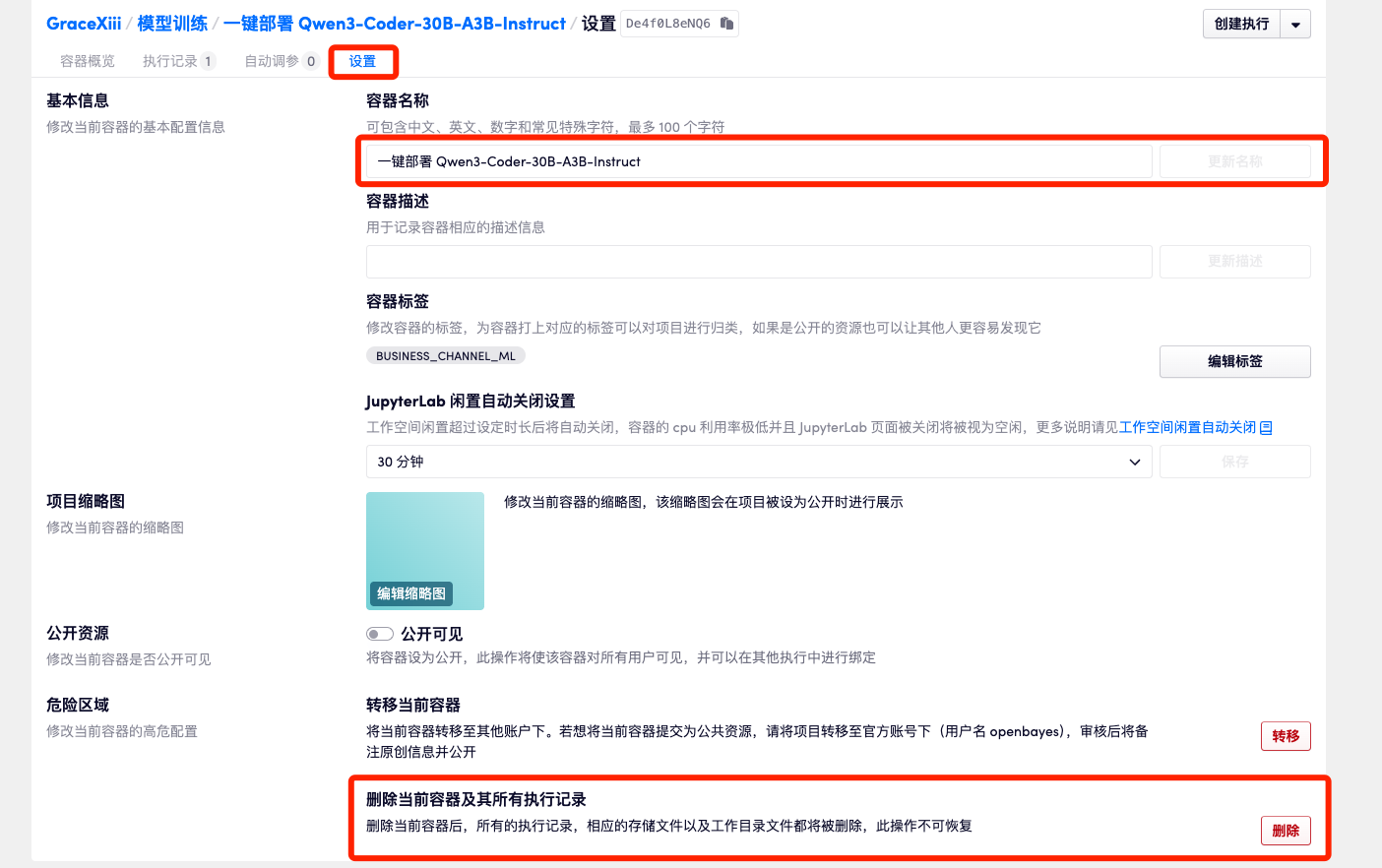1382x868 pixels.
Task: Click the red 转移 button
Action: (1286, 735)
